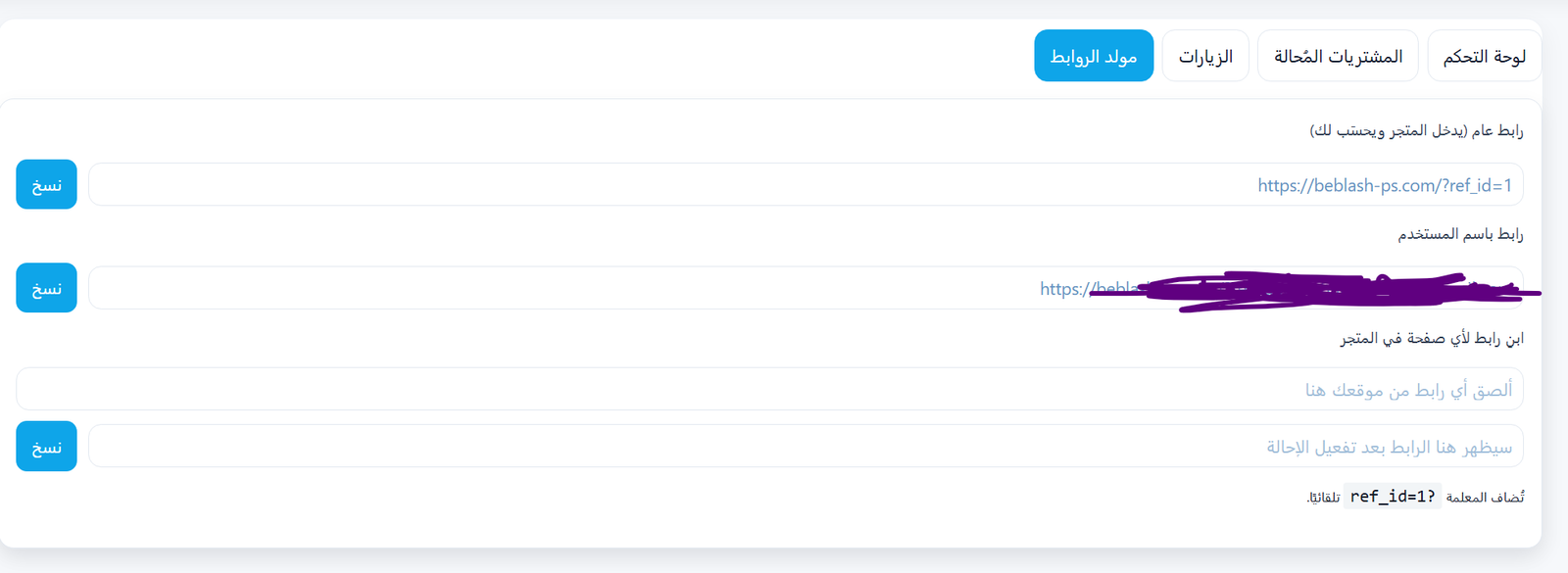The width and height of the screenshot is (1568, 573).
Task: Open the لوحة التحكم tab
Action: 1484,56
